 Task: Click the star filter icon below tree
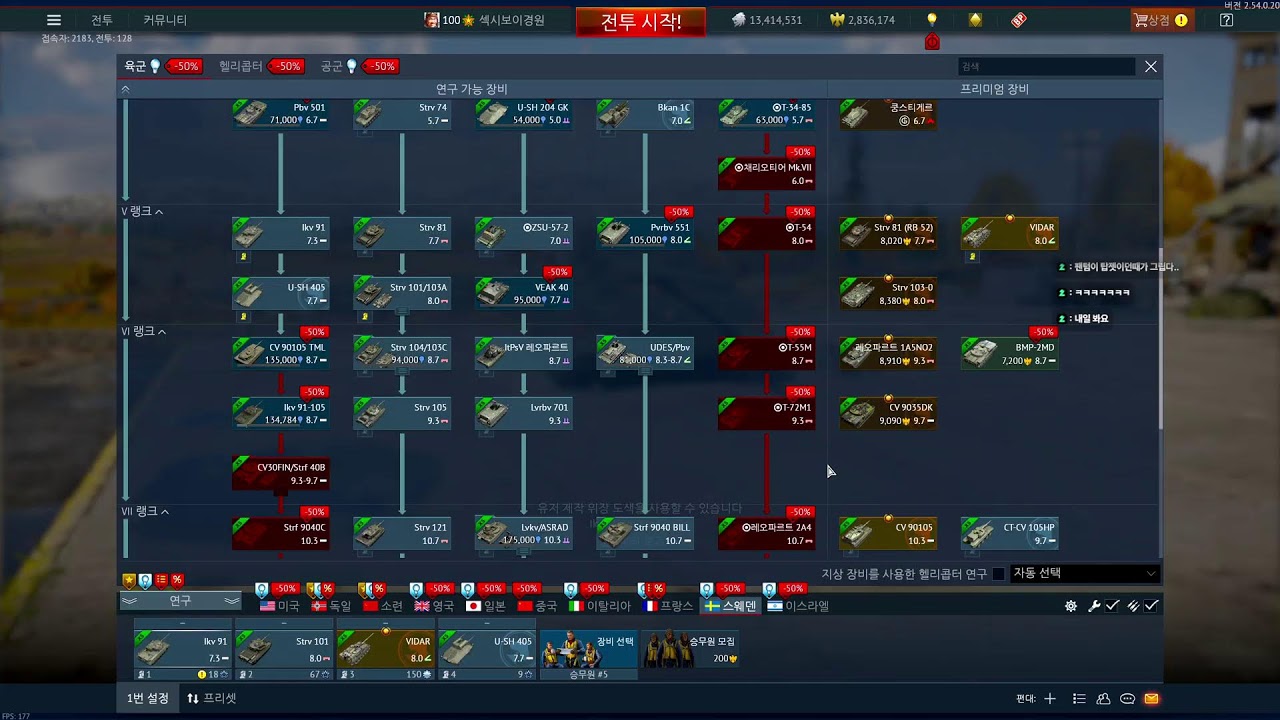coord(129,580)
